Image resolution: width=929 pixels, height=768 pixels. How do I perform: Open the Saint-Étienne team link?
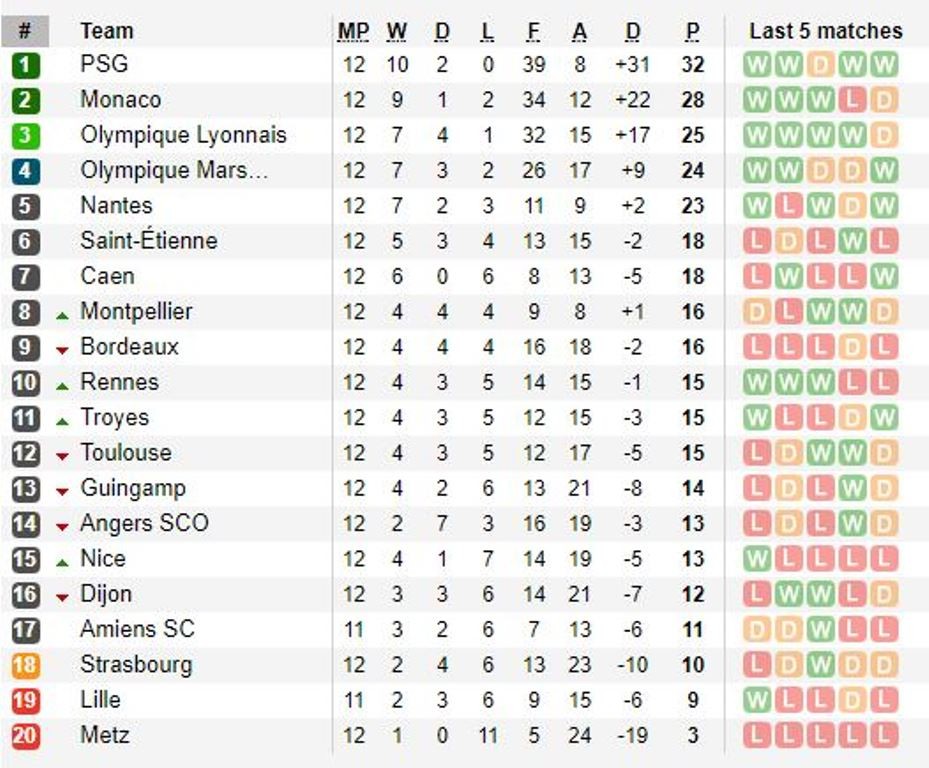tap(148, 241)
